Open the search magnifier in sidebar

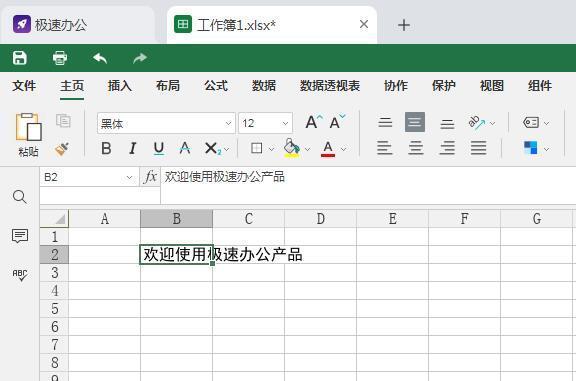coord(19,197)
